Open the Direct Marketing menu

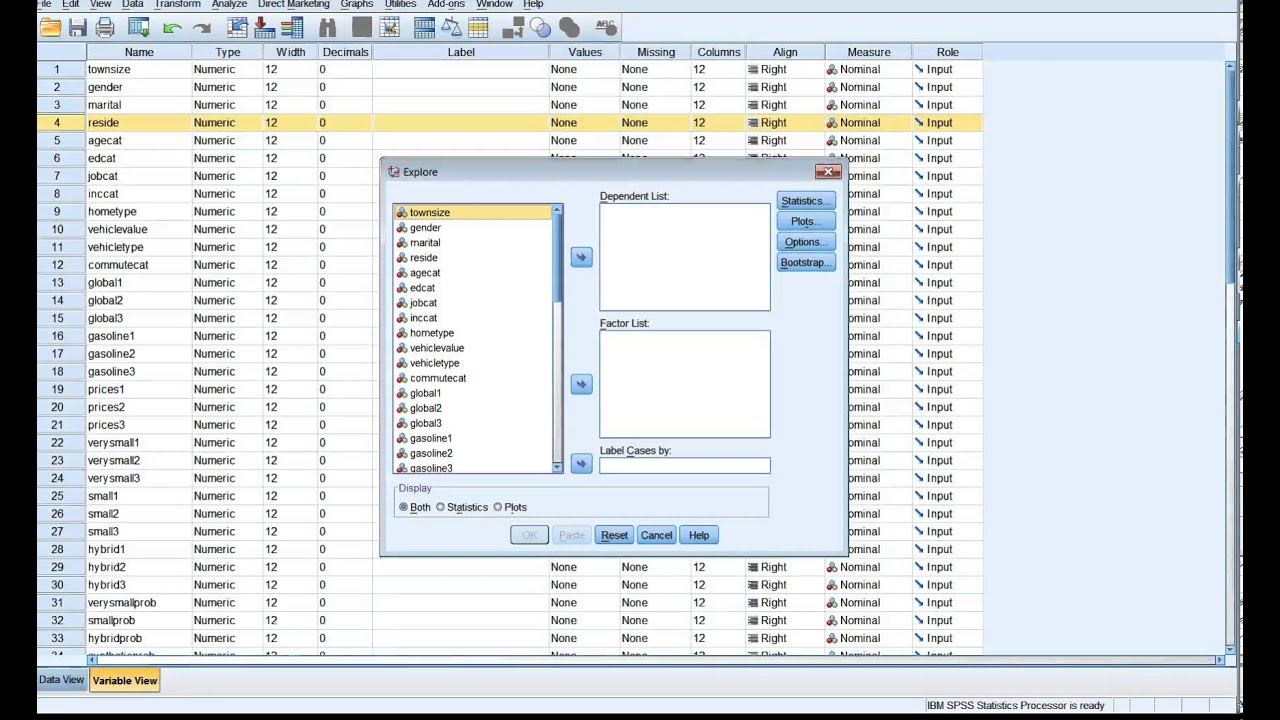point(293,4)
